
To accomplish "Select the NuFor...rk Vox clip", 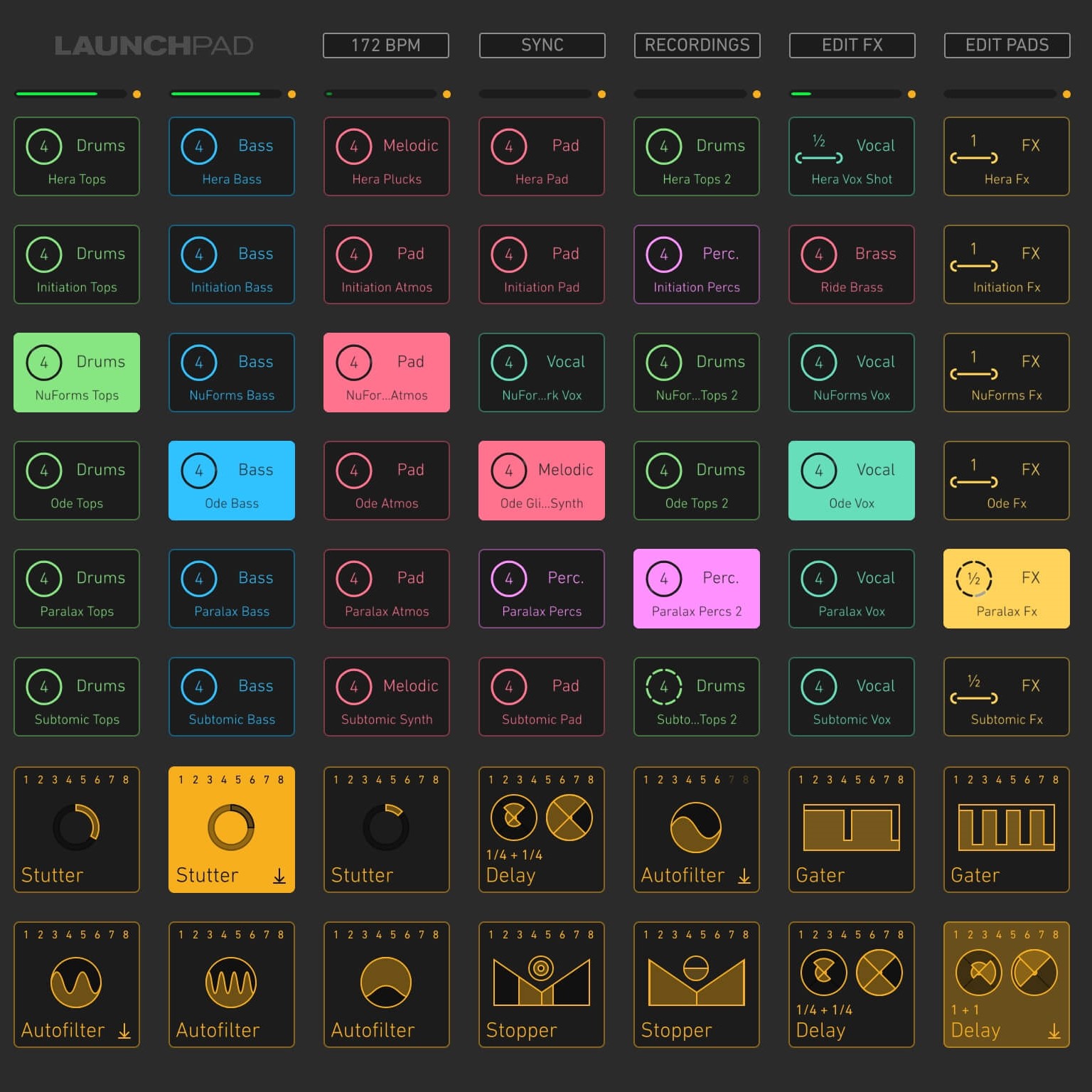I will [x=542, y=373].
